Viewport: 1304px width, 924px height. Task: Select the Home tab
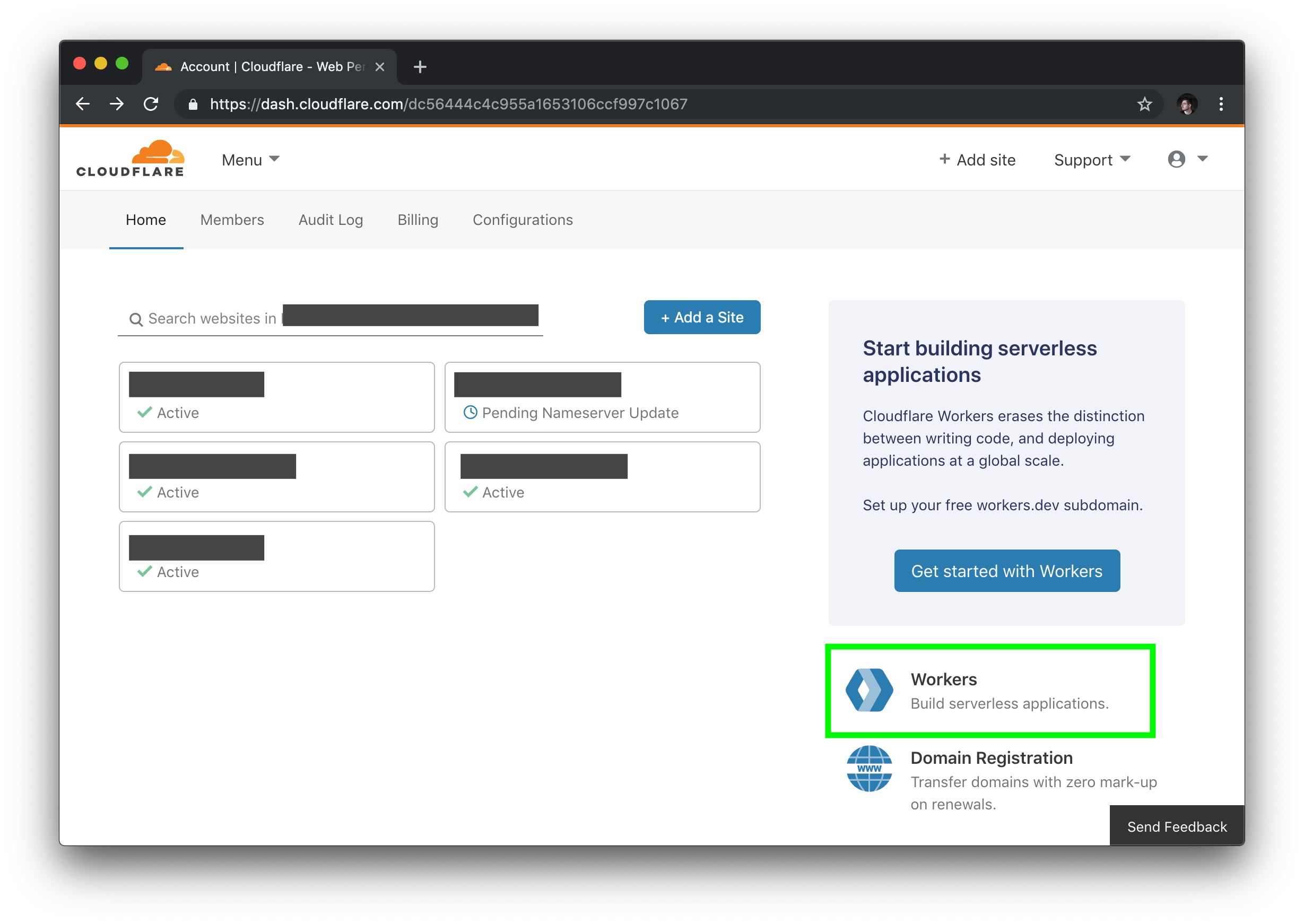coord(146,220)
